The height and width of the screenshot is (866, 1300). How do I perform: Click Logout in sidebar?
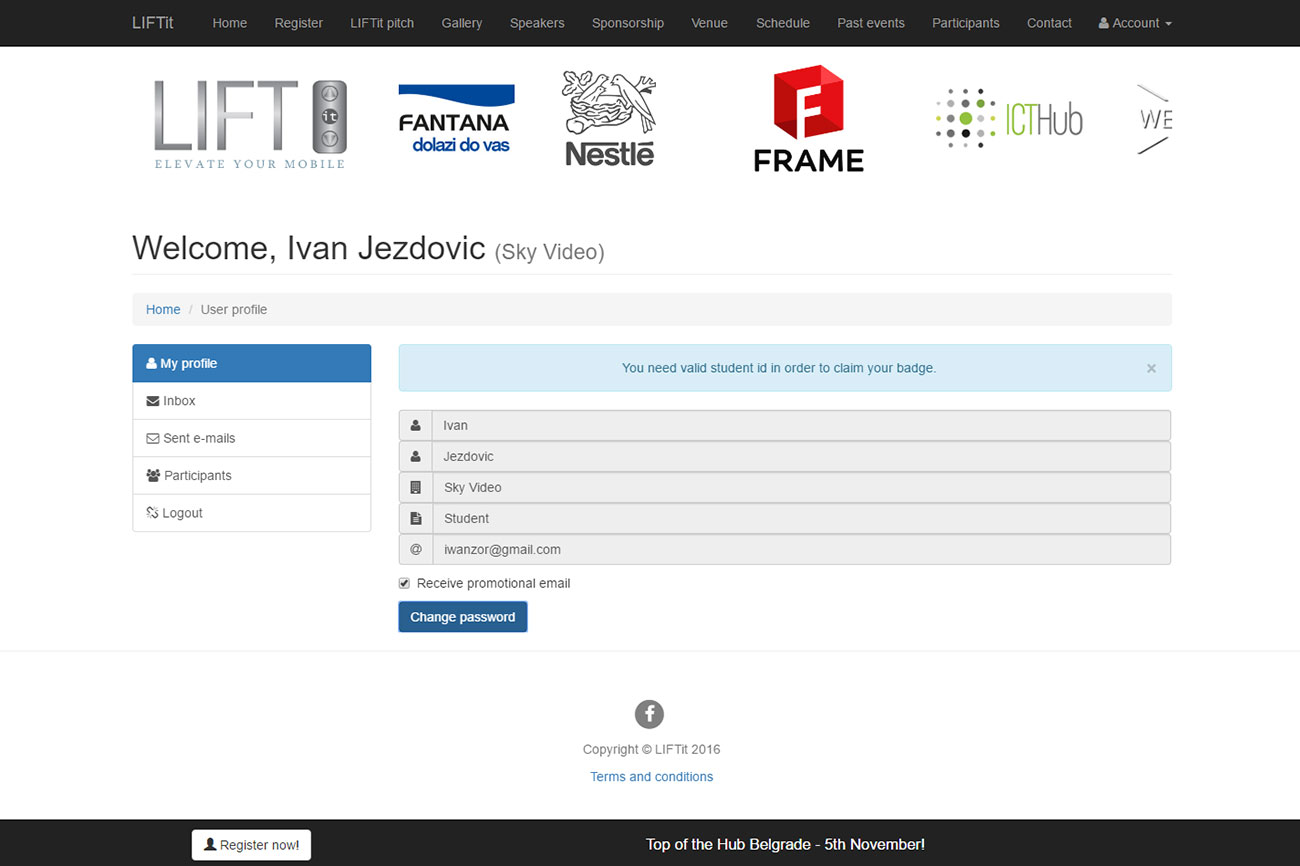pyautogui.click(x=252, y=513)
